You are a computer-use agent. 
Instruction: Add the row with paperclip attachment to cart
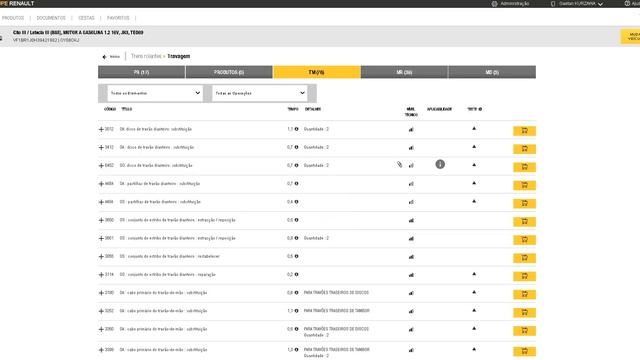click(524, 167)
